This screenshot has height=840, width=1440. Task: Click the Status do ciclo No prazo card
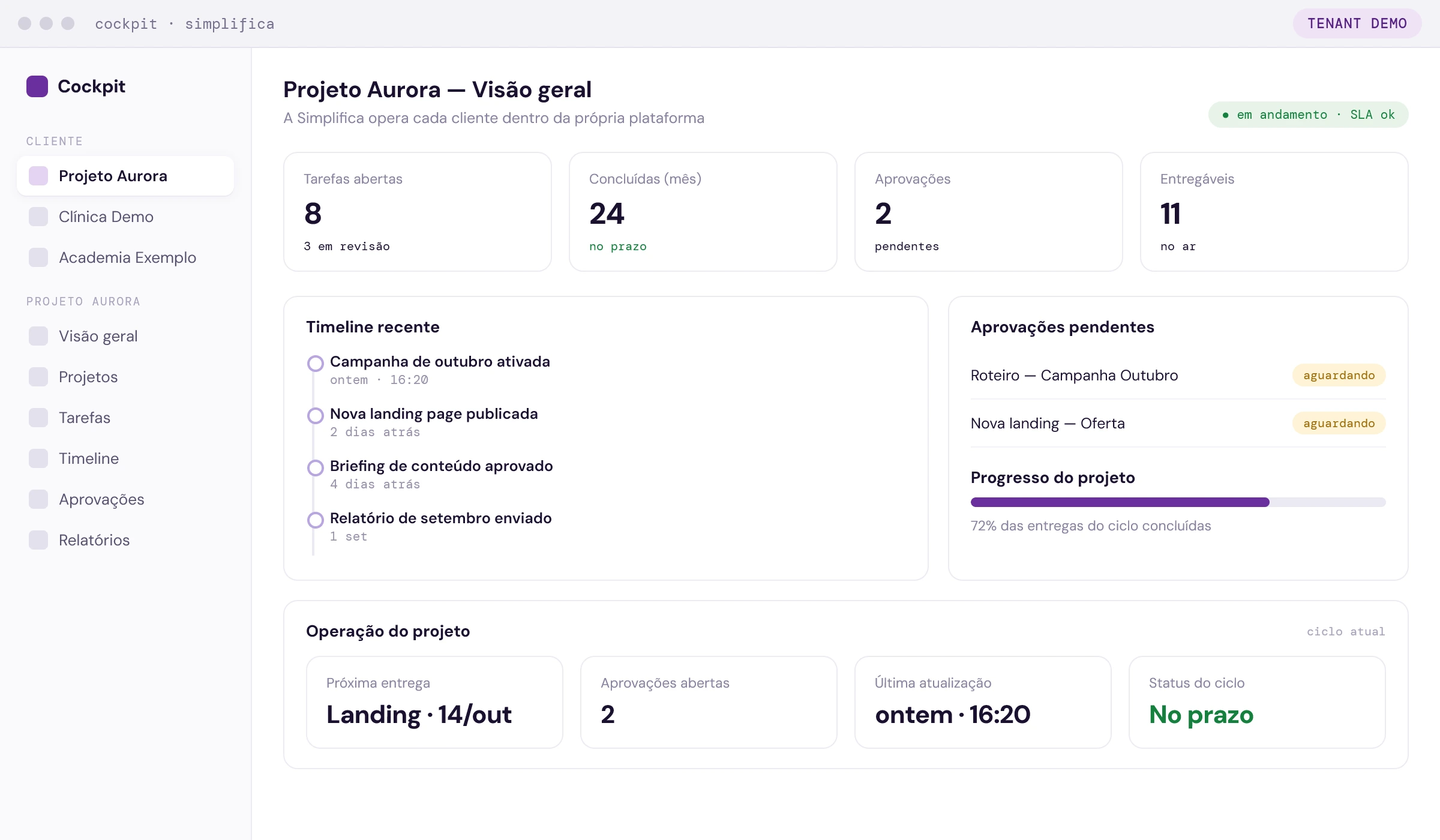(x=1257, y=702)
